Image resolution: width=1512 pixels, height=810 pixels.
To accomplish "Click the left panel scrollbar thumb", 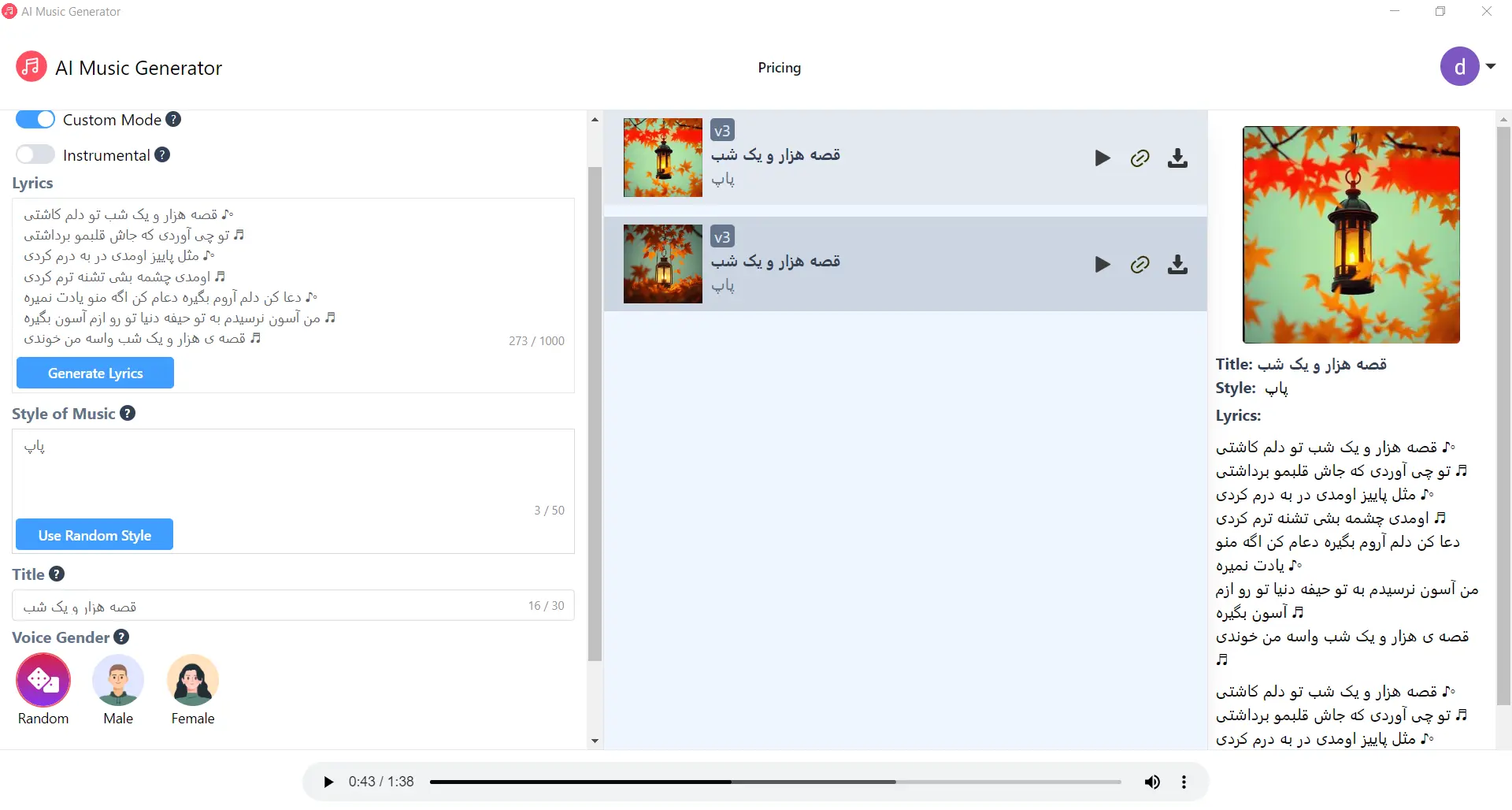I will coord(595,414).
